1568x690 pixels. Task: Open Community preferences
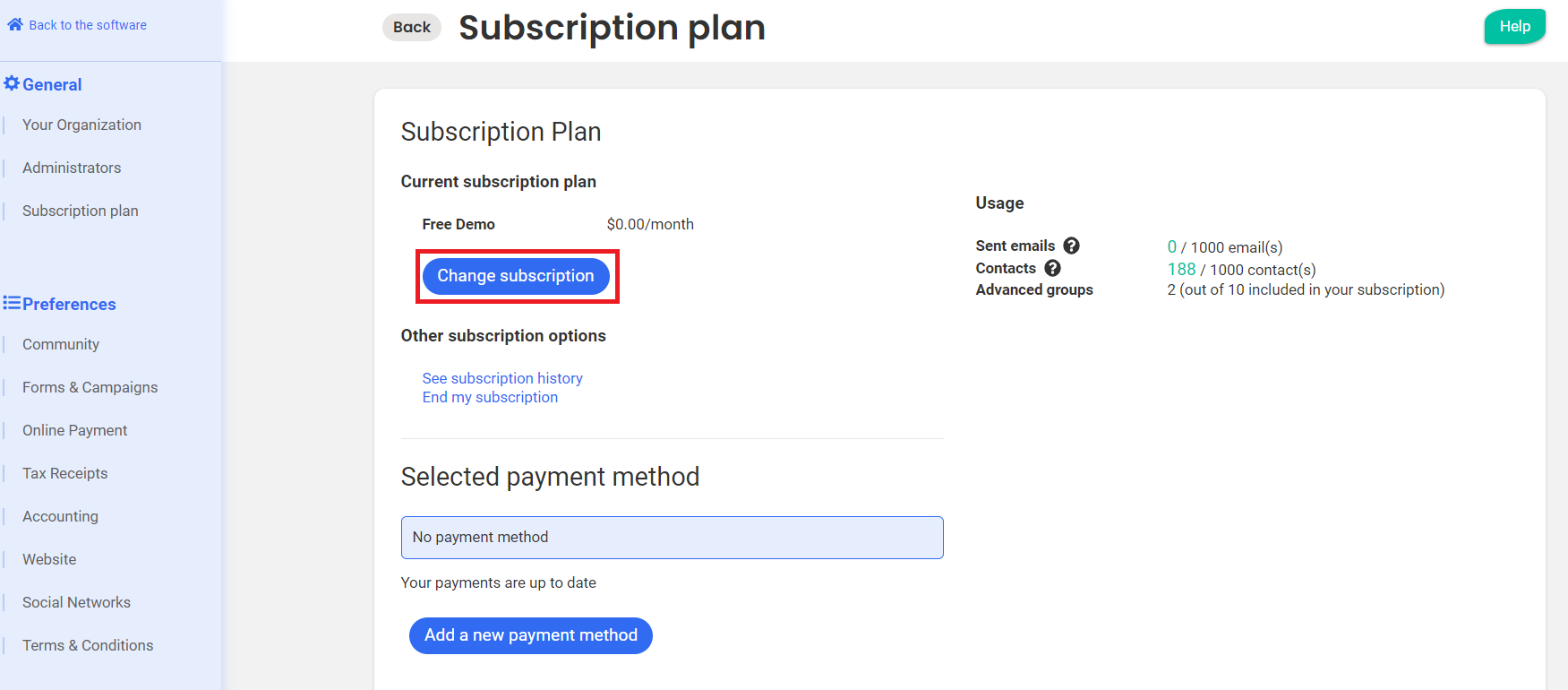coord(61,345)
